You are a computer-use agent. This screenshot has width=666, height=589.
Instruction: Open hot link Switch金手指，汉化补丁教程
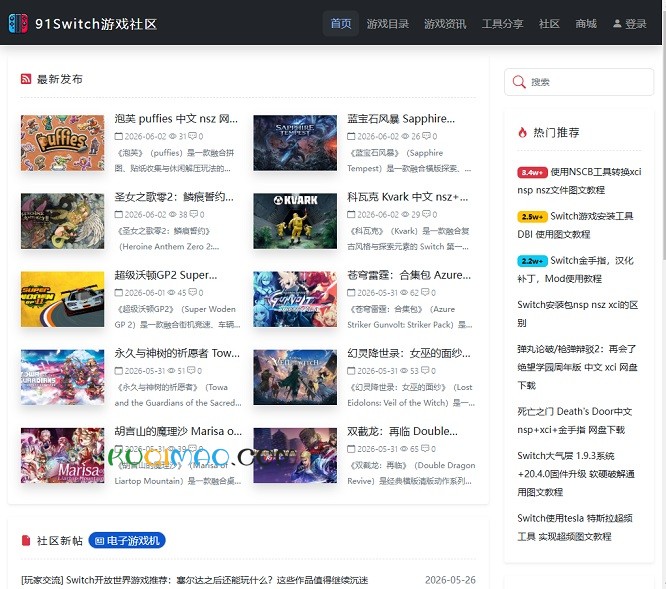pos(576,269)
